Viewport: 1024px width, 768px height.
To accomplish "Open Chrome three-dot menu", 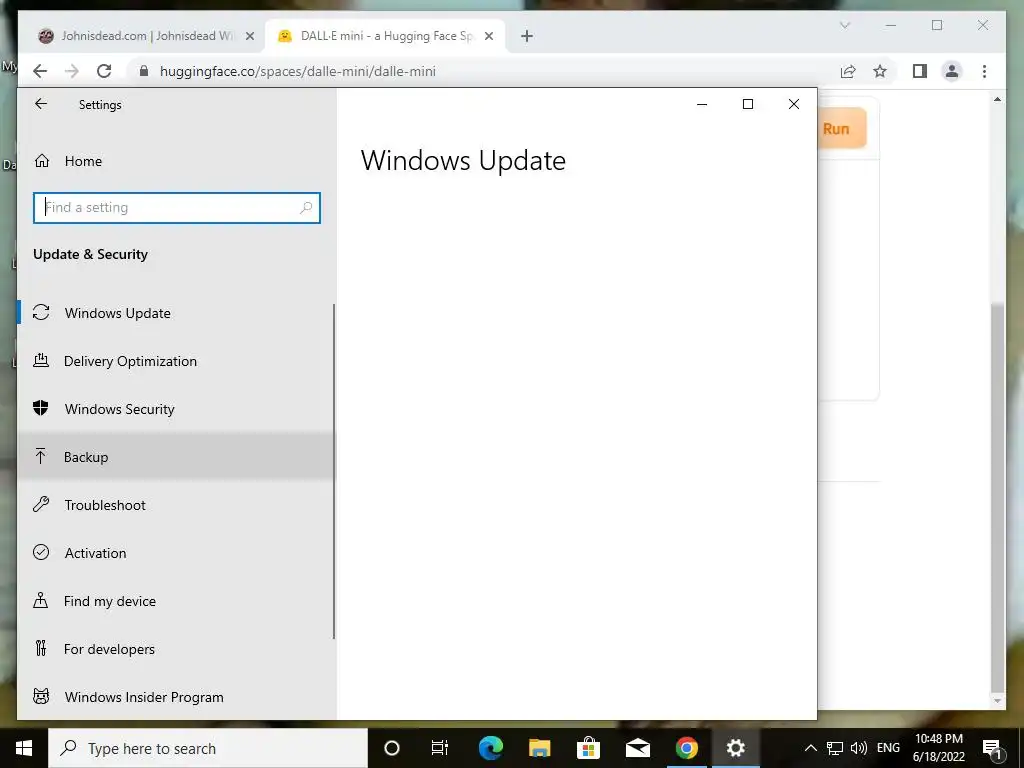I will point(984,71).
